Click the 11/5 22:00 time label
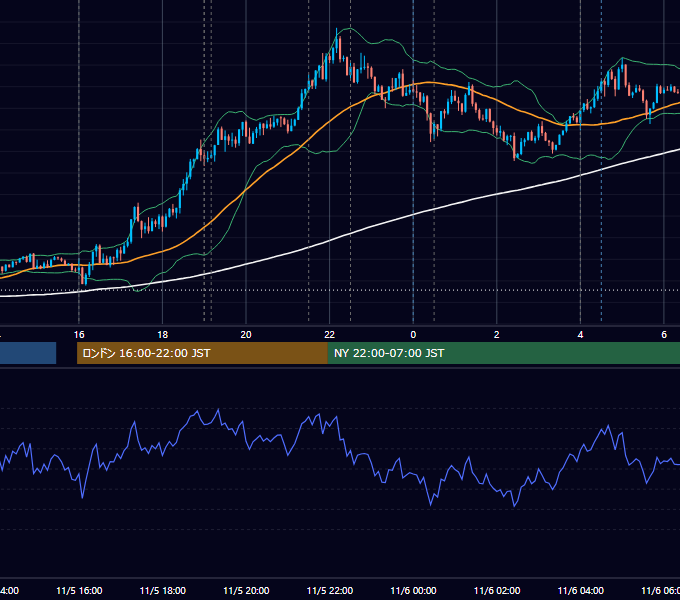Viewport: 680px width, 600px height. pyautogui.click(x=330, y=590)
